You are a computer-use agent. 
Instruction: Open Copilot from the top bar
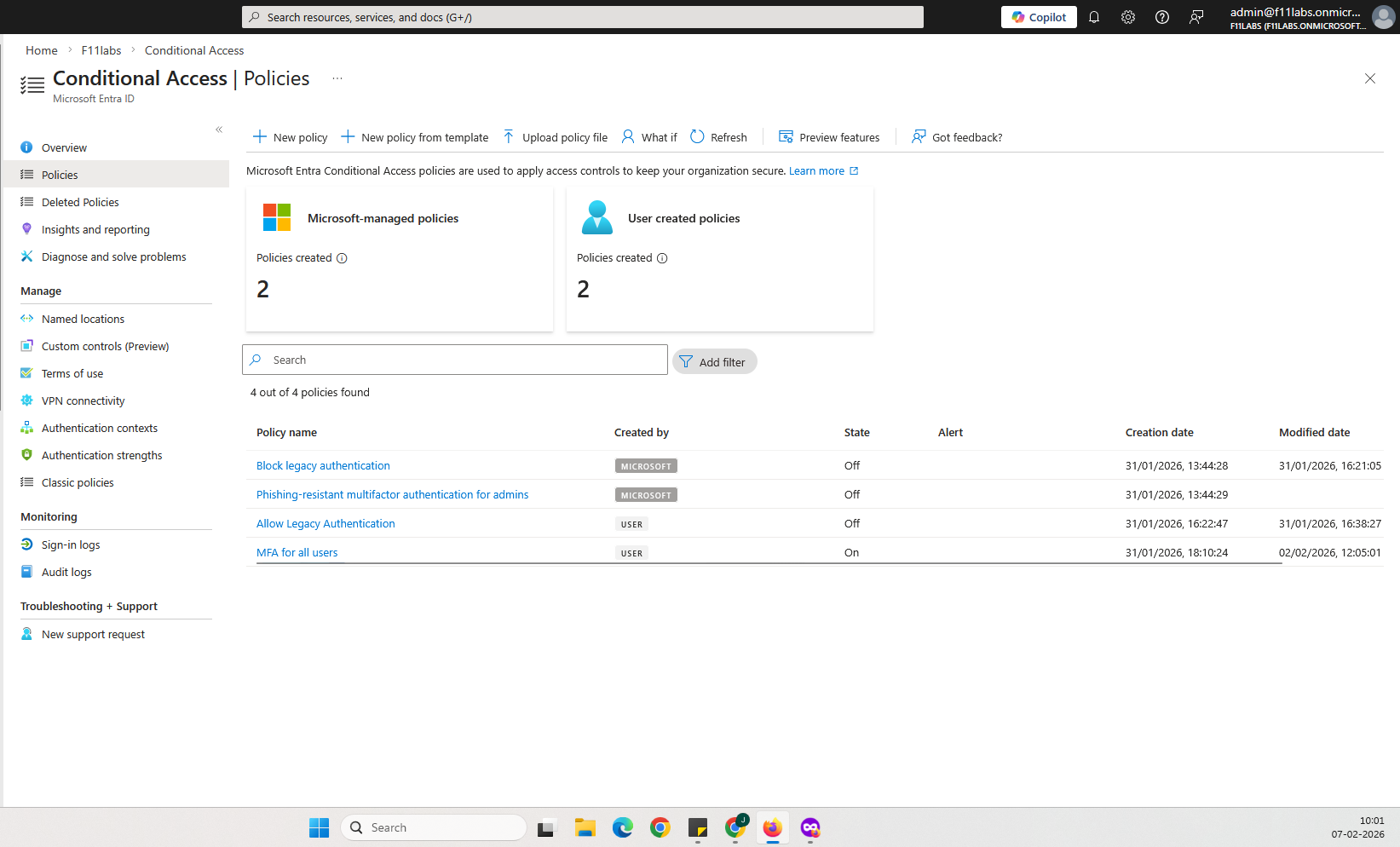(x=1038, y=16)
